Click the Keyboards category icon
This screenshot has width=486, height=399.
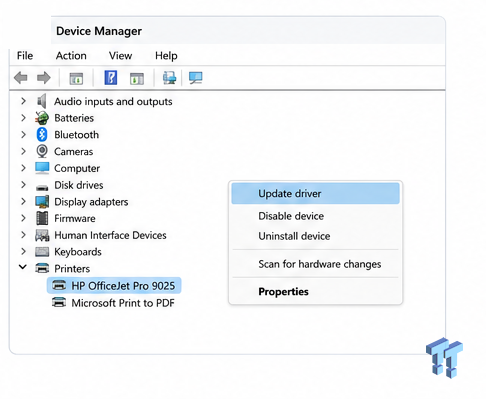(x=42, y=252)
